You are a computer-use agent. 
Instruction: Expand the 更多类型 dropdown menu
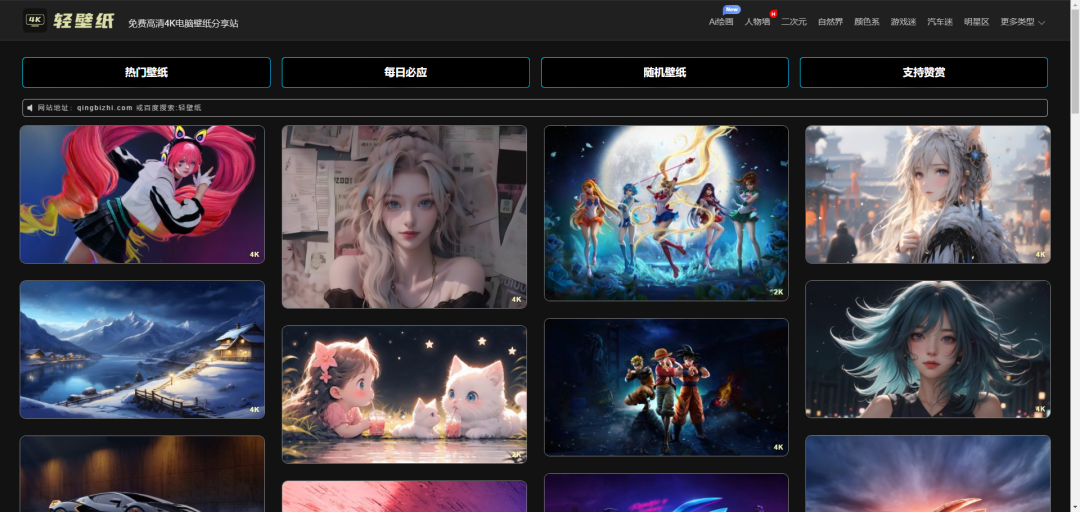point(1022,22)
